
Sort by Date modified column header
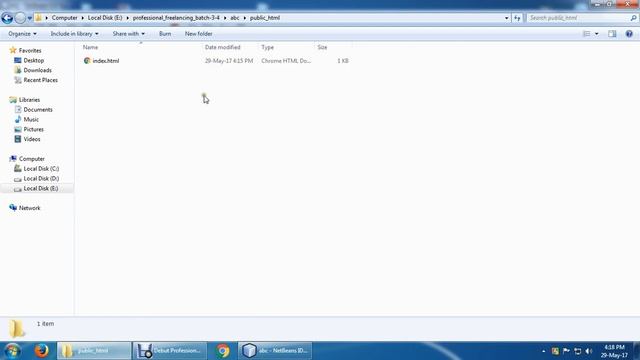[x=222, y=47]
